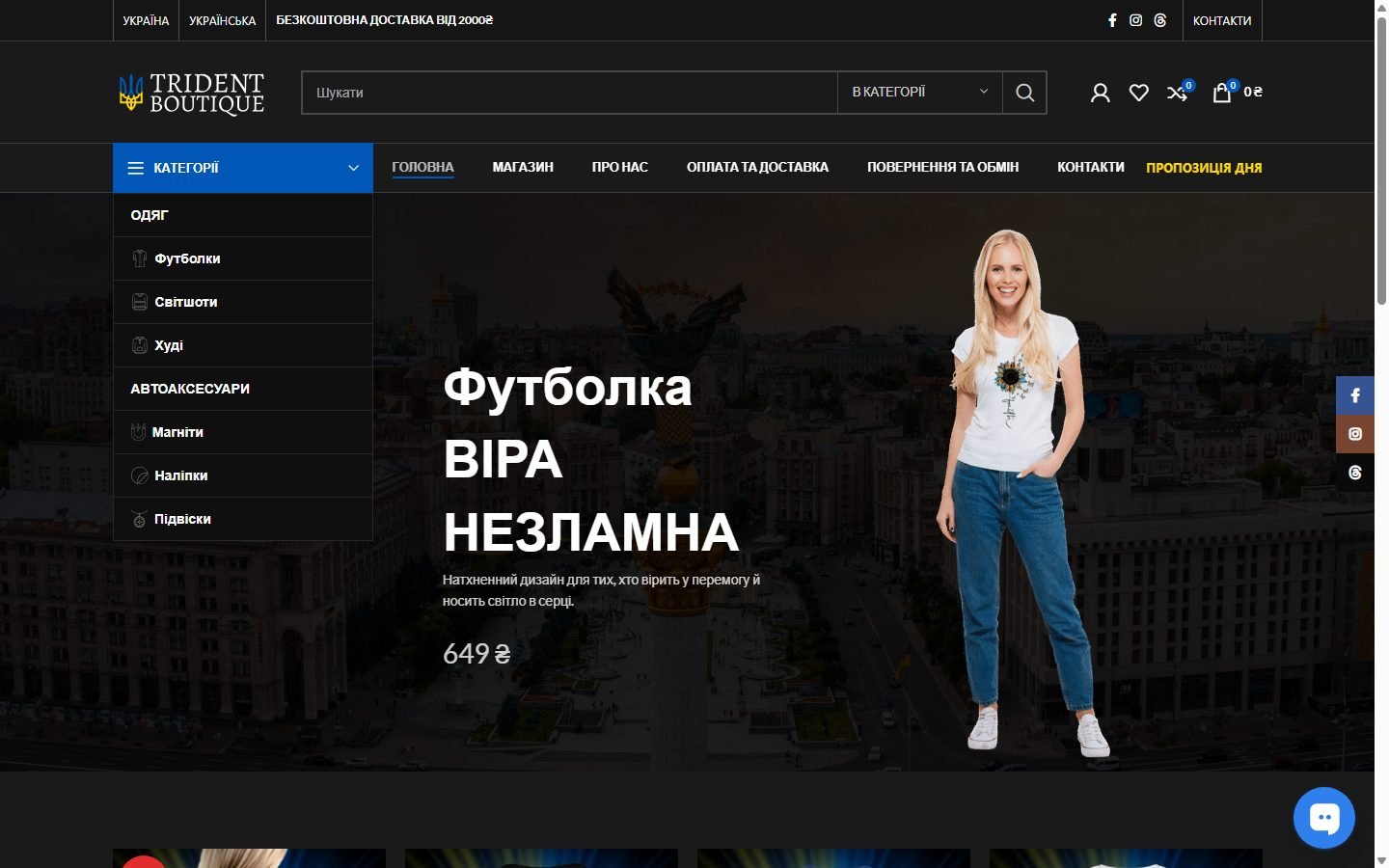The width and height of the screenshot is (1389, 868).
Task: Open the Українська language selector
Action: click(x=223, y=20)
